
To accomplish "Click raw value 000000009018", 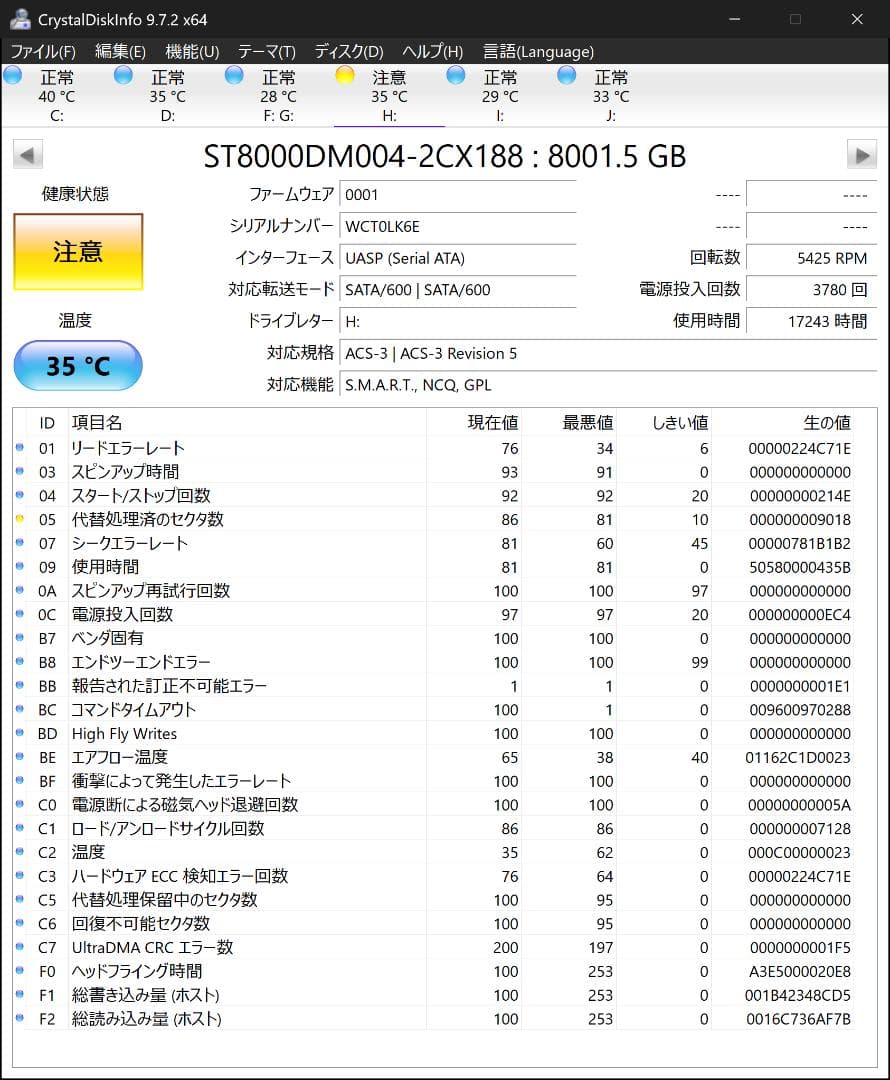I will tap(800, 519).
